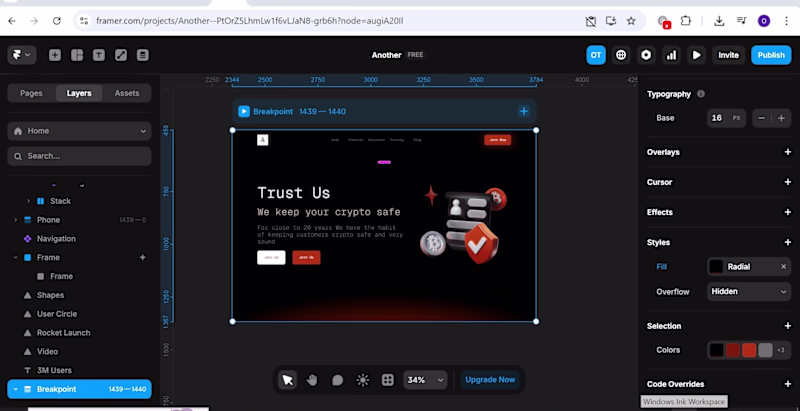This screenshot has width=800, height=411.
Task: Select the Navigation component layer
Action: coord(56,239)
